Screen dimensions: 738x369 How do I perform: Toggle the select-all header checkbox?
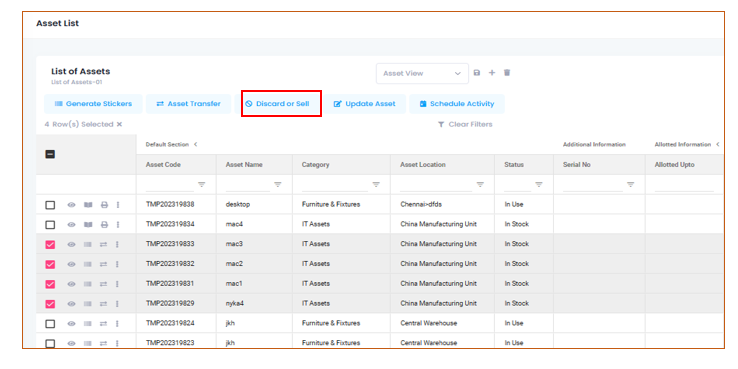50,154
